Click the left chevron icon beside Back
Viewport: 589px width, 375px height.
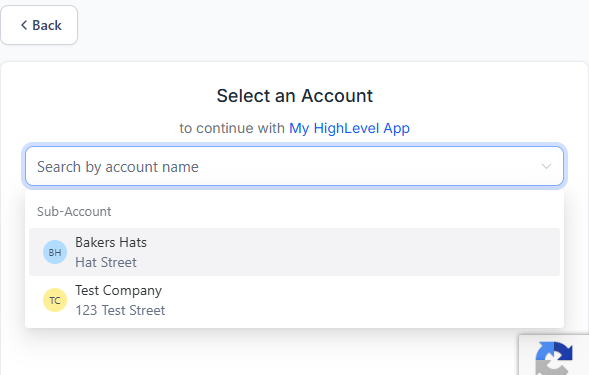(24, 25)
